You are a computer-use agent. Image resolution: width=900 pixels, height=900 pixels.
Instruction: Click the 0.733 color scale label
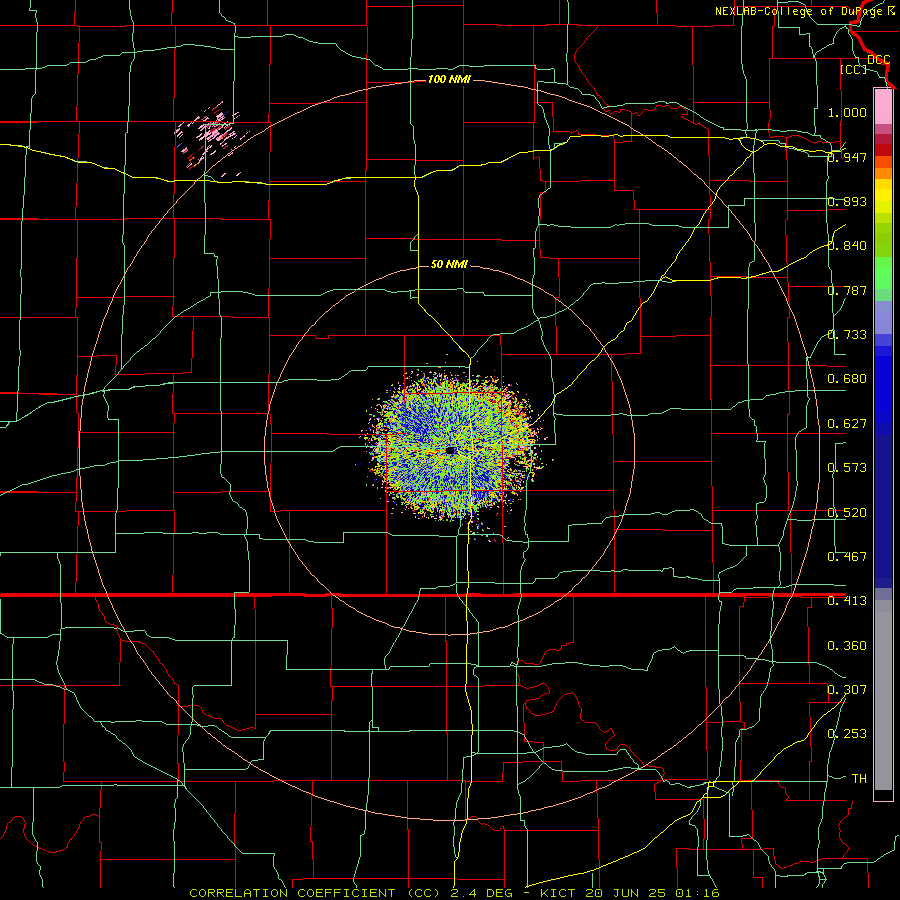pyautogui.click(x=847, y=335)
